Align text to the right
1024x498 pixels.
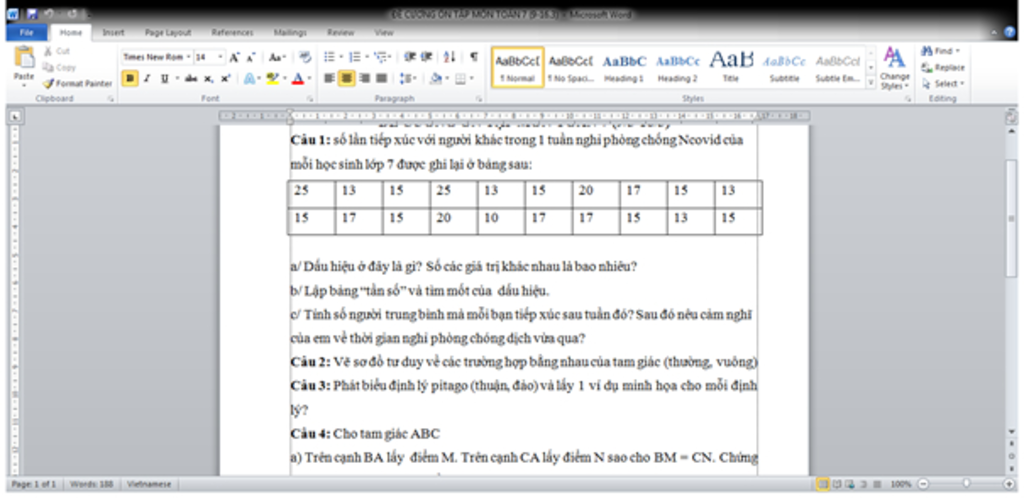coord(364,78)
